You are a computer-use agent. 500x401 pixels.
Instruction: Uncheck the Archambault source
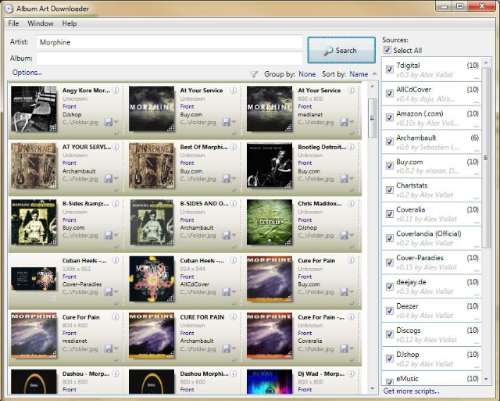pyautogui.click(x=389, y=141)
